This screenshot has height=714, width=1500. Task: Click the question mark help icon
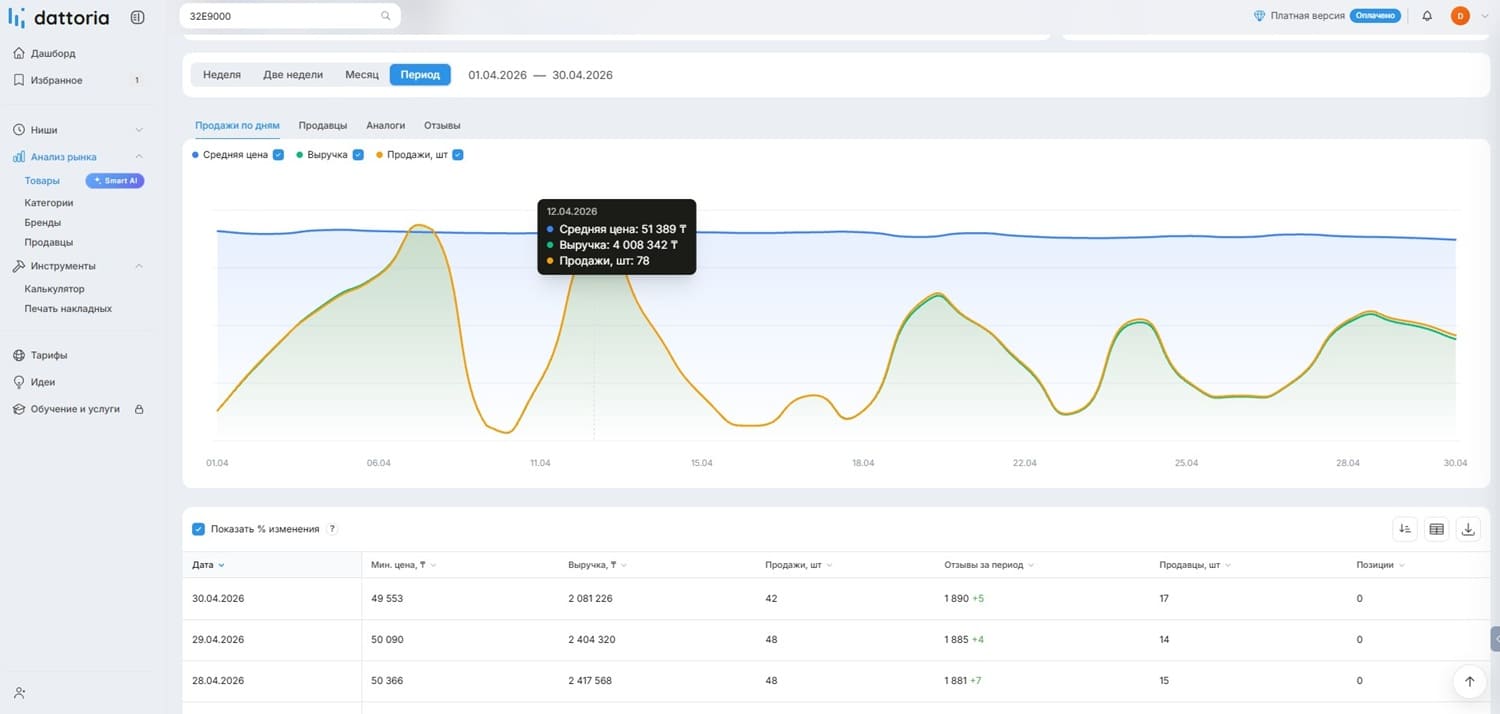pos(332,529)
